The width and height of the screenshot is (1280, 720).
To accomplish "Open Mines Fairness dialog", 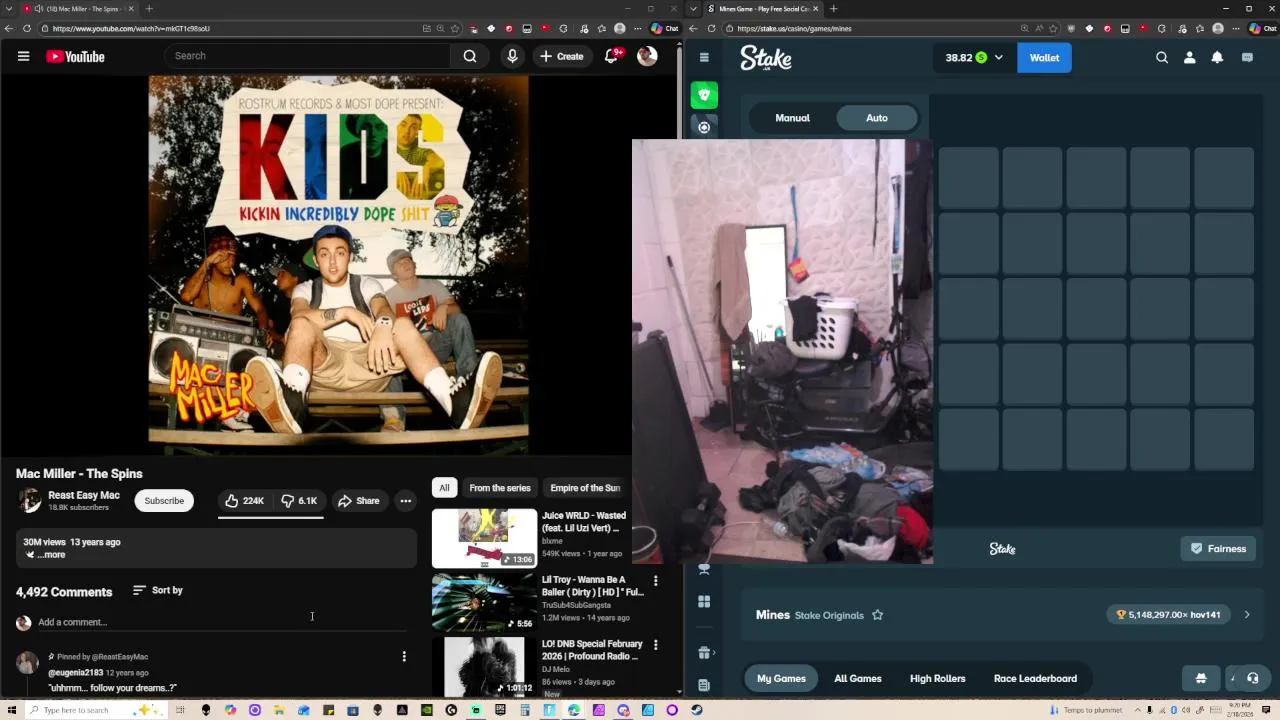I will [1218, 549].
